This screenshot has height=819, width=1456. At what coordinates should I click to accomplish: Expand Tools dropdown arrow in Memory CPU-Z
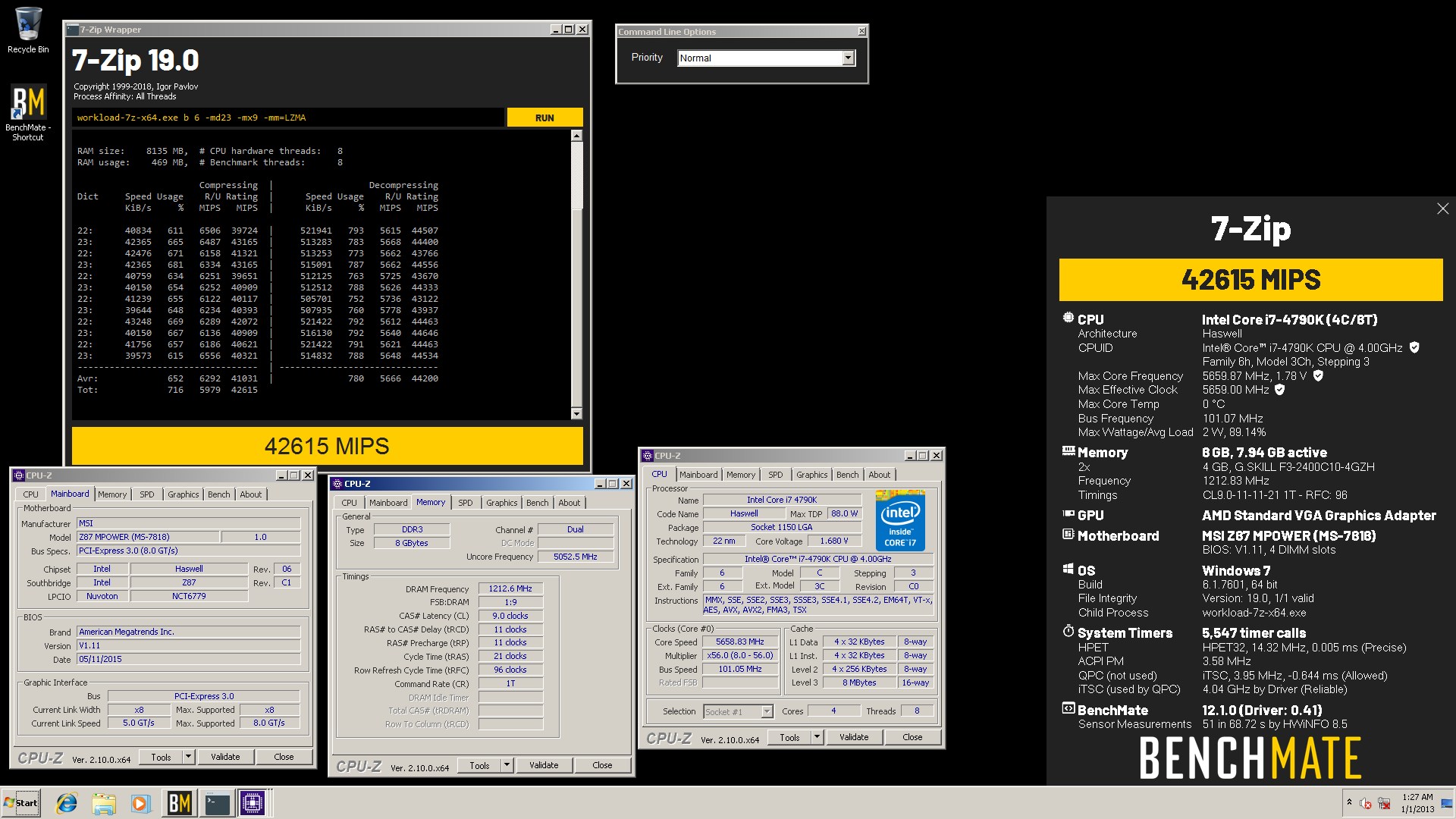[507, 766]
